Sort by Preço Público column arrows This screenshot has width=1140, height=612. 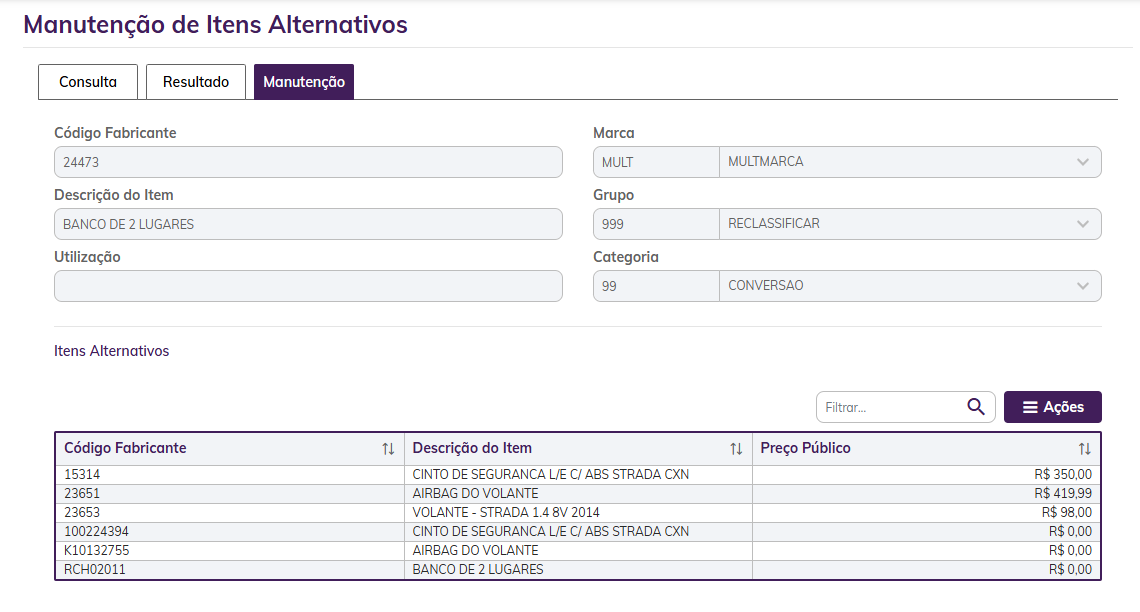1084,449
